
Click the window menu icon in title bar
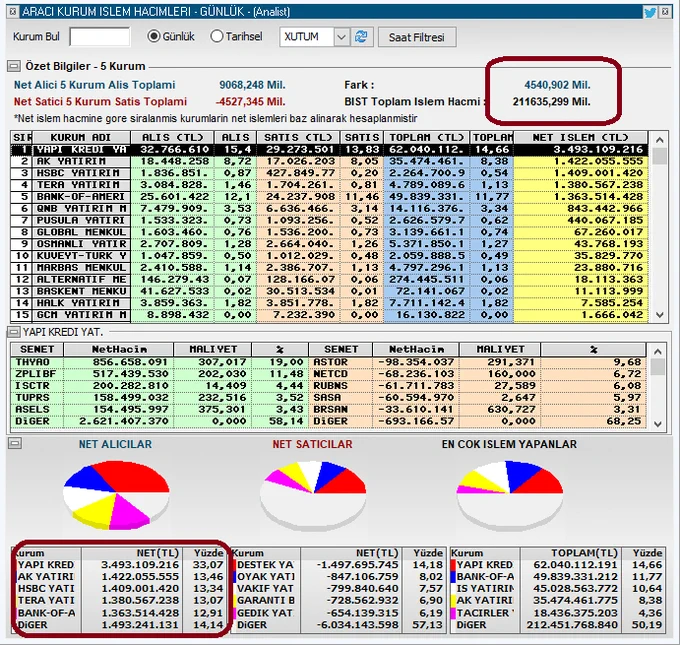(13, 12)
